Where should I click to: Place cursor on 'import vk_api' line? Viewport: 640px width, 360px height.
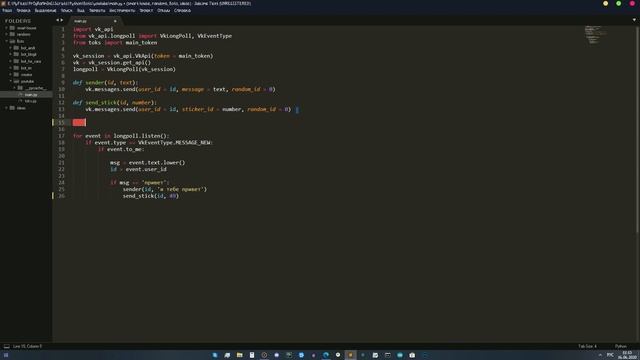93,29
